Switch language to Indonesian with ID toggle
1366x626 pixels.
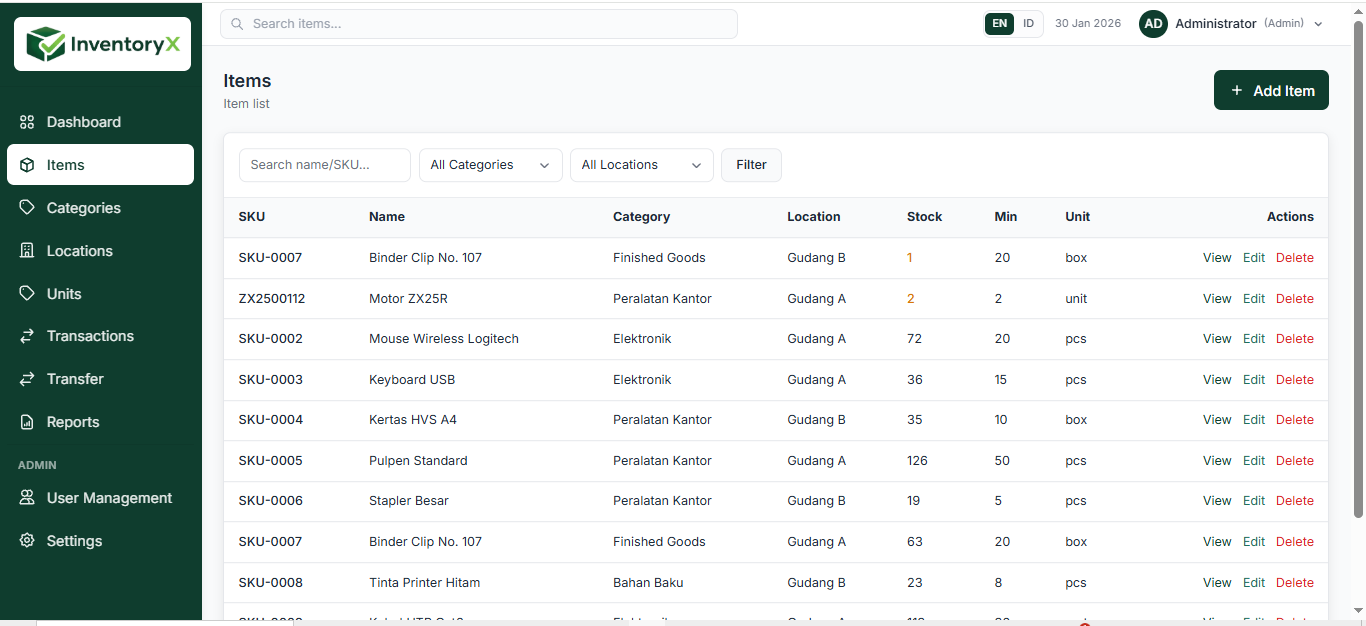pyautogui.click(x=1029, y=22)
